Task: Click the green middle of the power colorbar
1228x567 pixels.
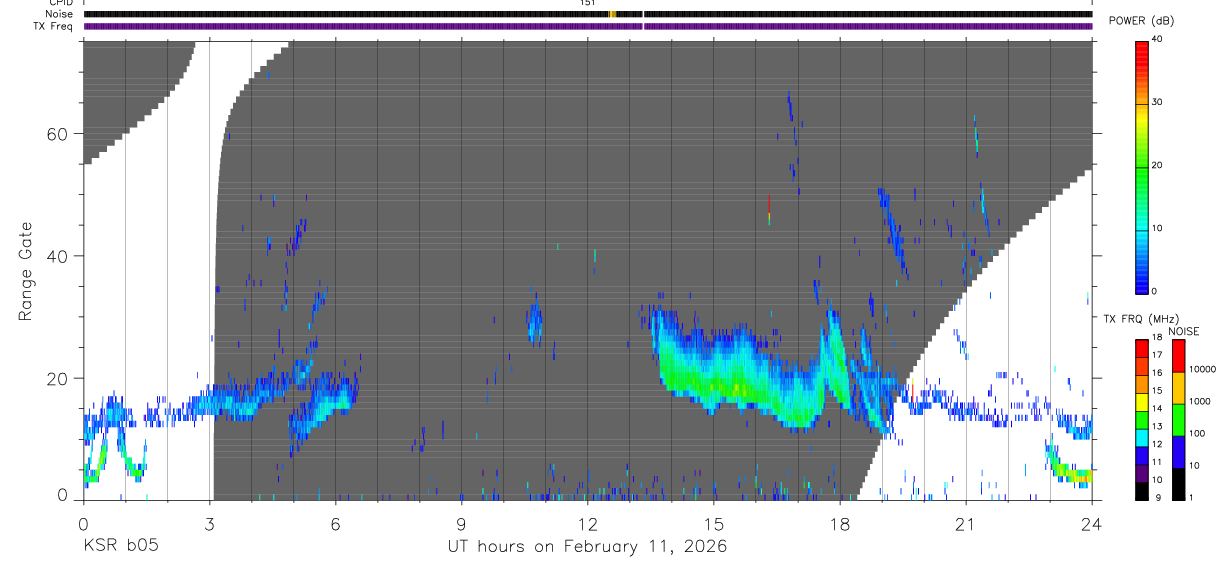Action: click(x=1141, y=166)
